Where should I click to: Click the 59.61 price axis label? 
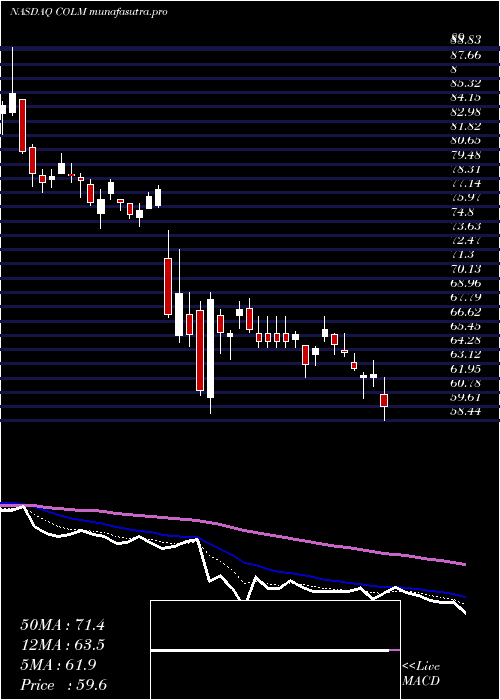(x=466, y=398)
